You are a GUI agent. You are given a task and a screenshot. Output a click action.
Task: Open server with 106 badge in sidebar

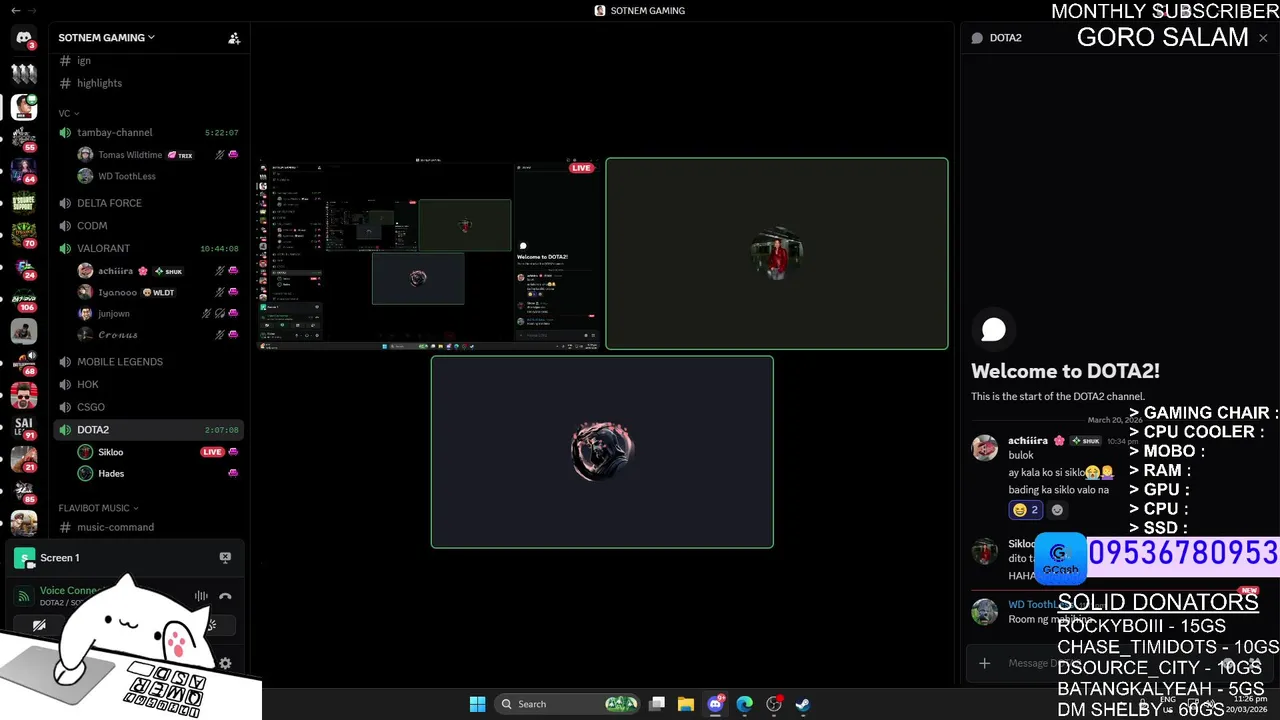pos(24,299)
